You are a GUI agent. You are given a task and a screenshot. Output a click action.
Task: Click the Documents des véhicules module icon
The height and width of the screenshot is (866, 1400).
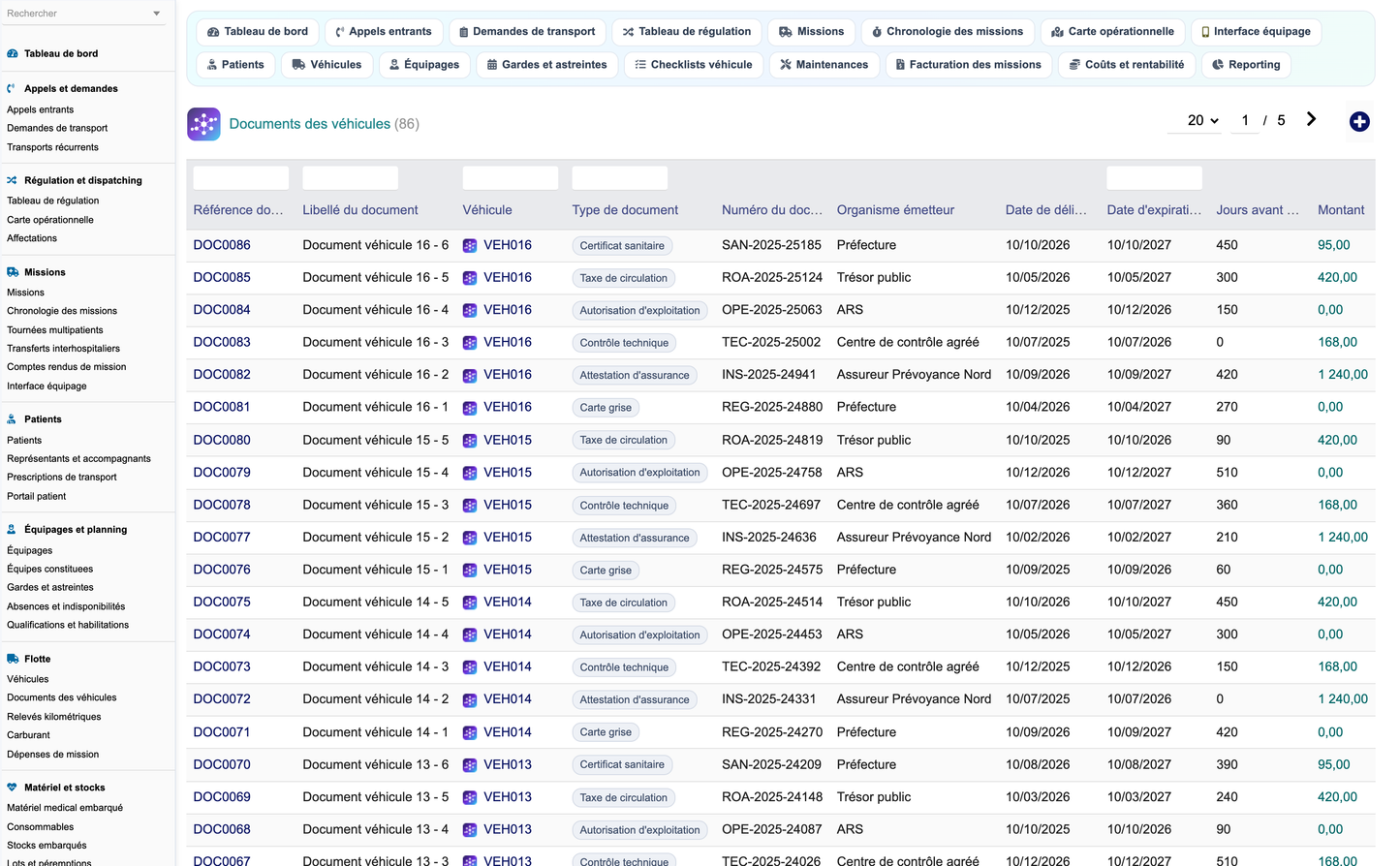pyautogui.click(x=203, y=124)
